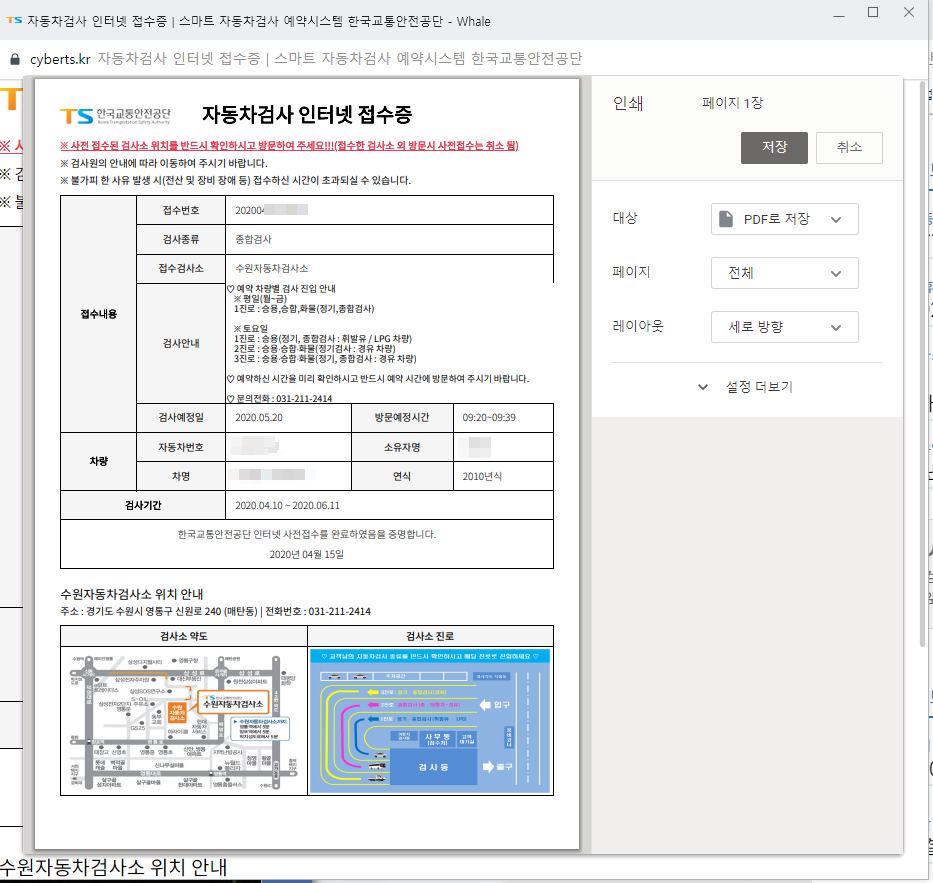Click the 수원자동차검사소 station value
This screenshot has width=933, height=883.
271,268
